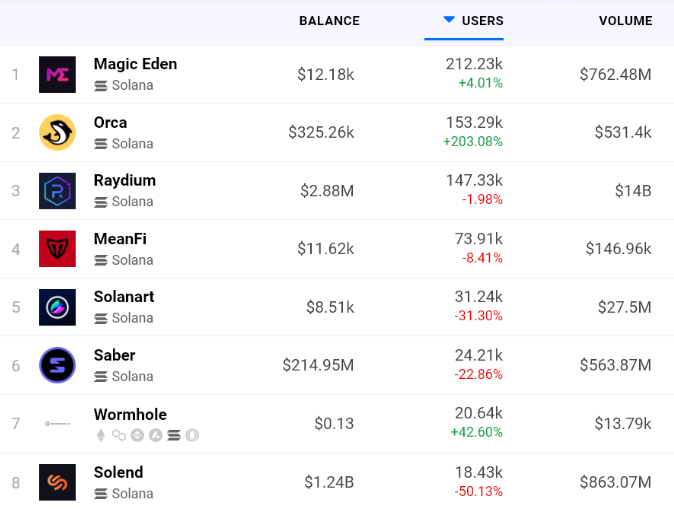Sort table by the VOLUME column
The image size is (674, 509).
[x=625, y=21]
